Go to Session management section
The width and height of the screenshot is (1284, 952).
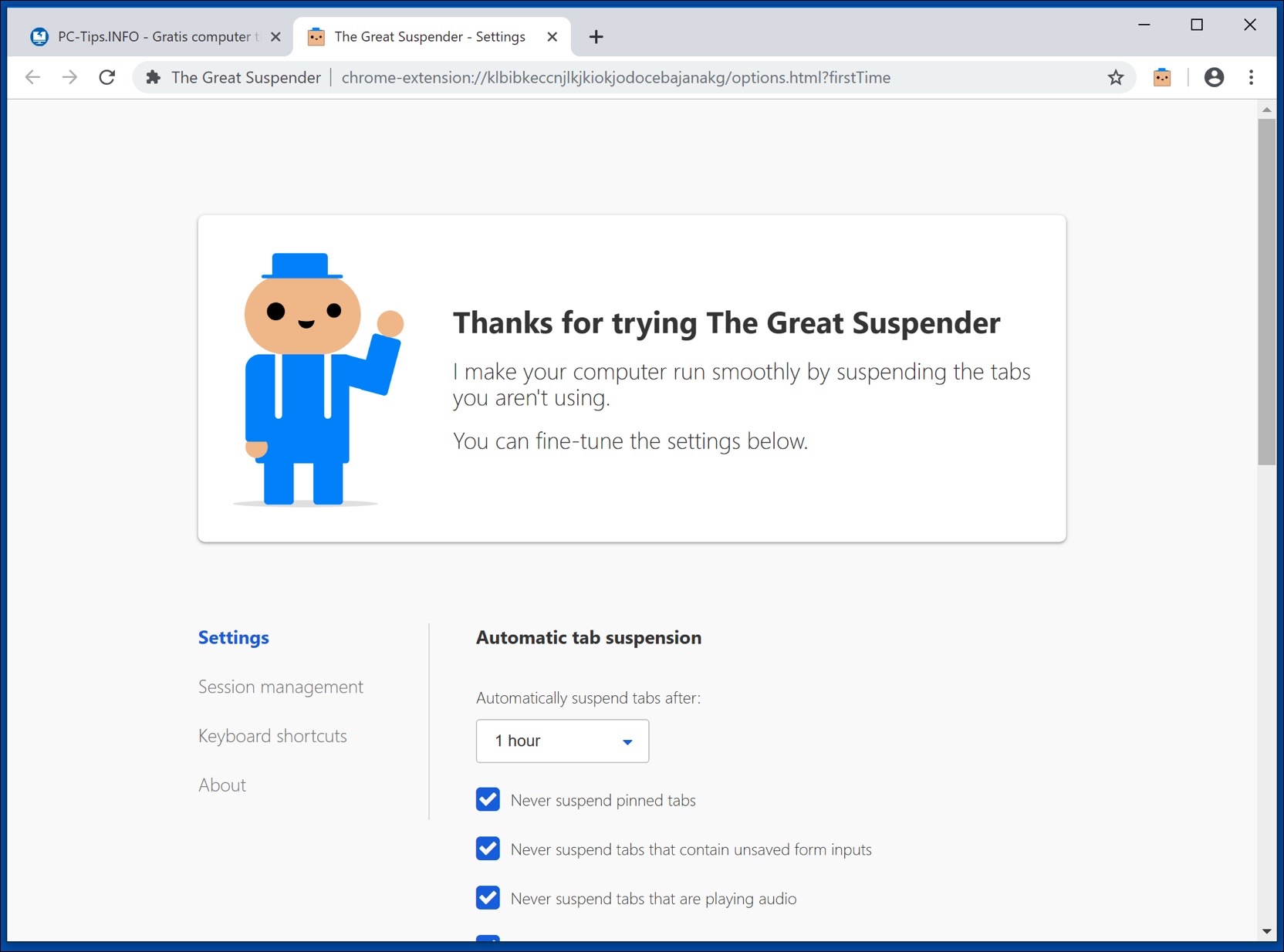tap(281, 687)
